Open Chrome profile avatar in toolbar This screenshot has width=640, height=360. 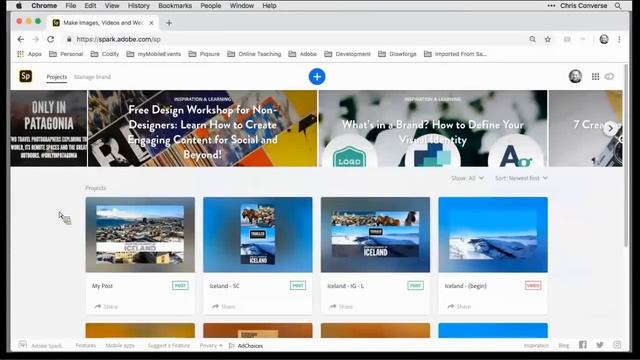coord(604,39)
